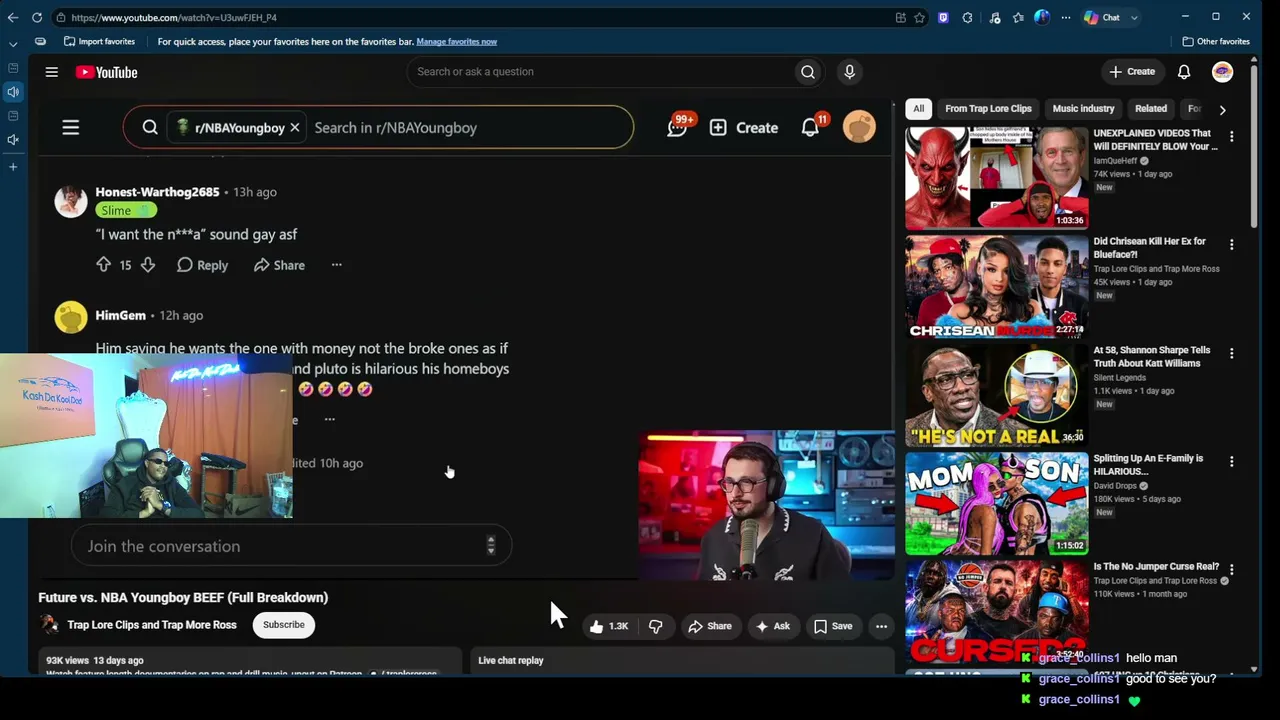Add a new tab in vertical sidebar
The width and height of the screenshot is (1280, 720).
click(x=13, y=167)
